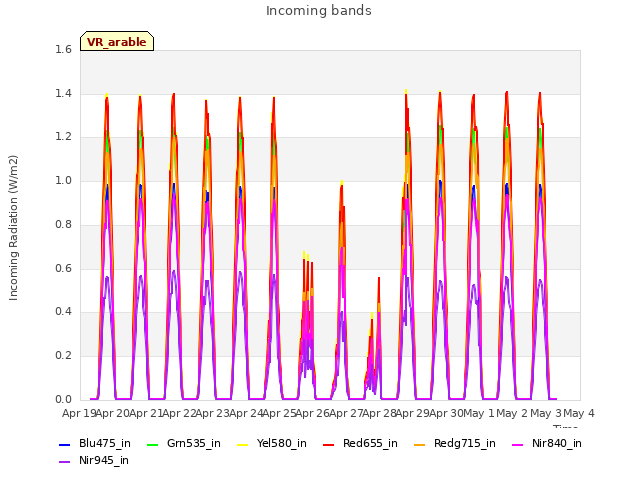
Task: Click the 0.8 y-axis tick label
Action: click(63, 224)
